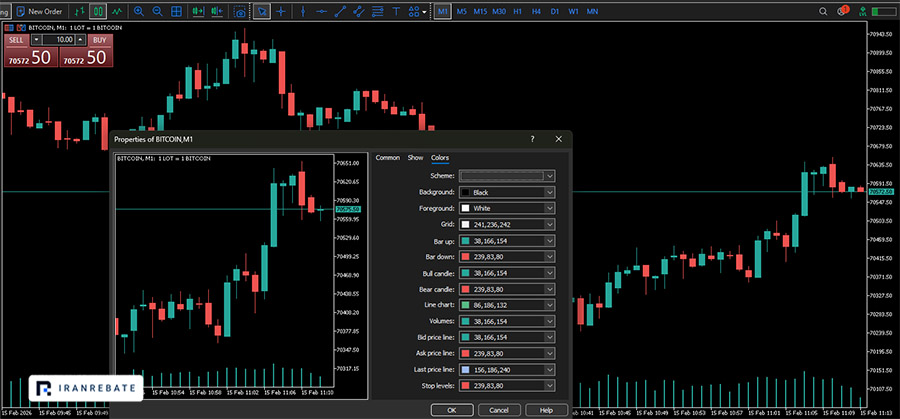This screenshot has height=419, width=900.
Task: Expand the Volumes color dropdown
Action: pyautogui.click(x=507, y=321)
